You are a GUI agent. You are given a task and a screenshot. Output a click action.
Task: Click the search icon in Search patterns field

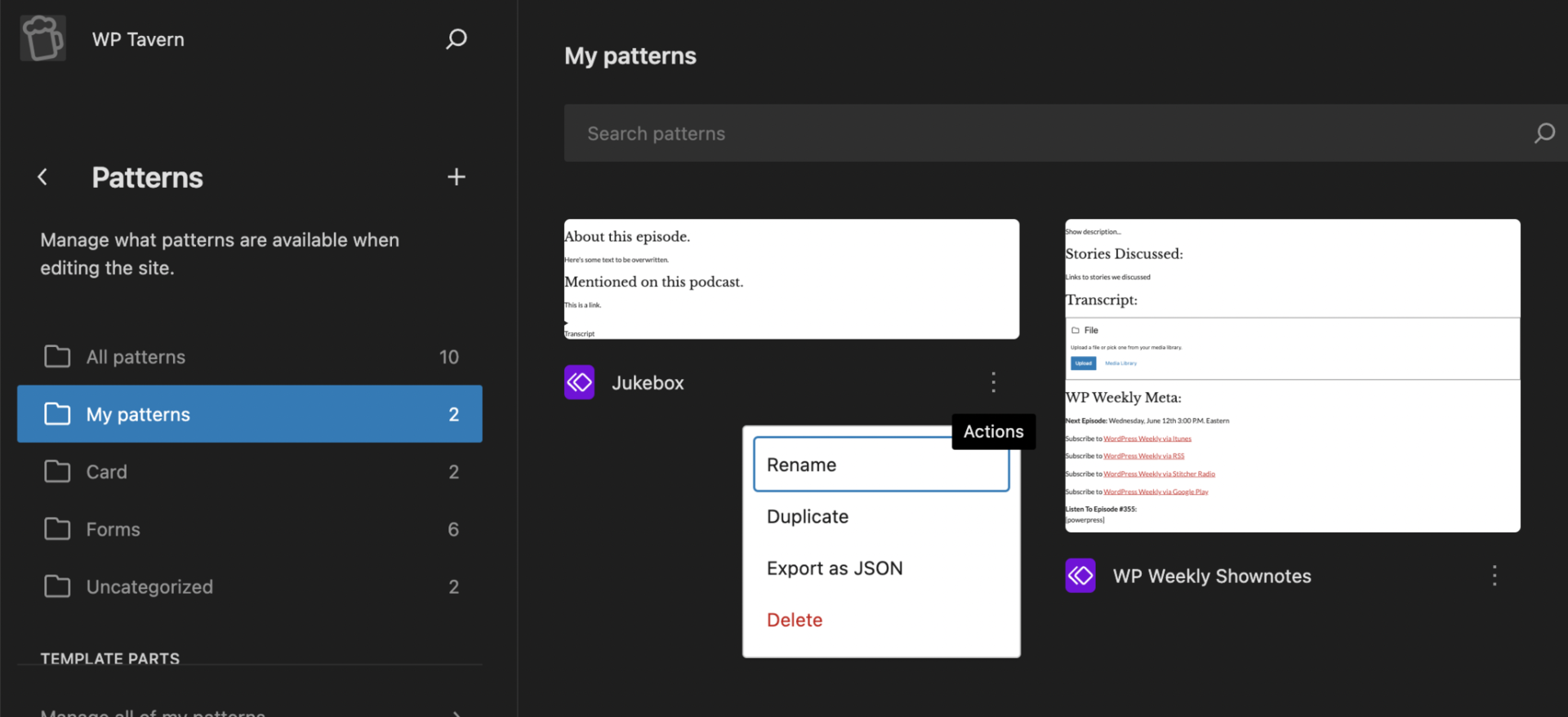[x=1543, y=133]
